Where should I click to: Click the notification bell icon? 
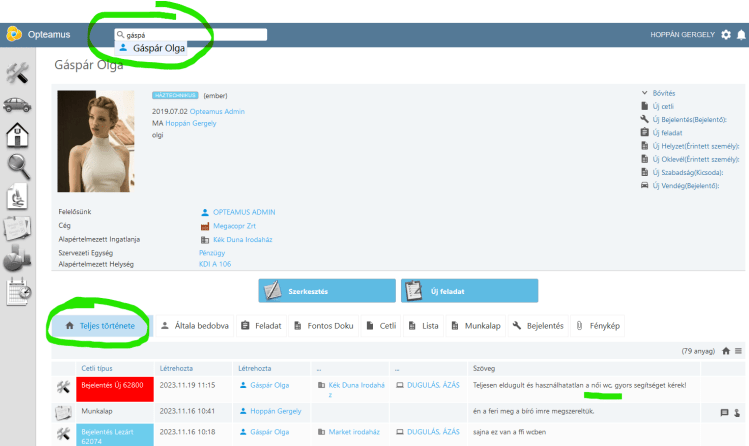click(741, 35)
